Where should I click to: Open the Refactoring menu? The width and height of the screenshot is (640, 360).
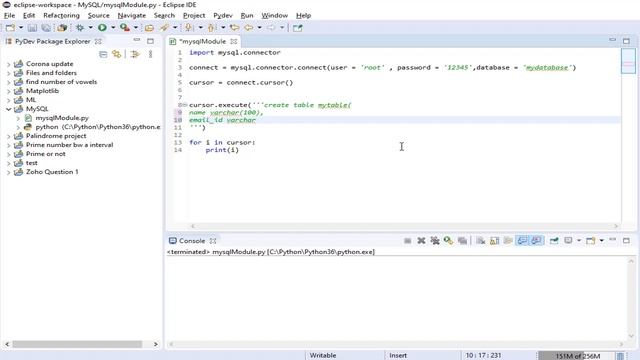point(62,16)
